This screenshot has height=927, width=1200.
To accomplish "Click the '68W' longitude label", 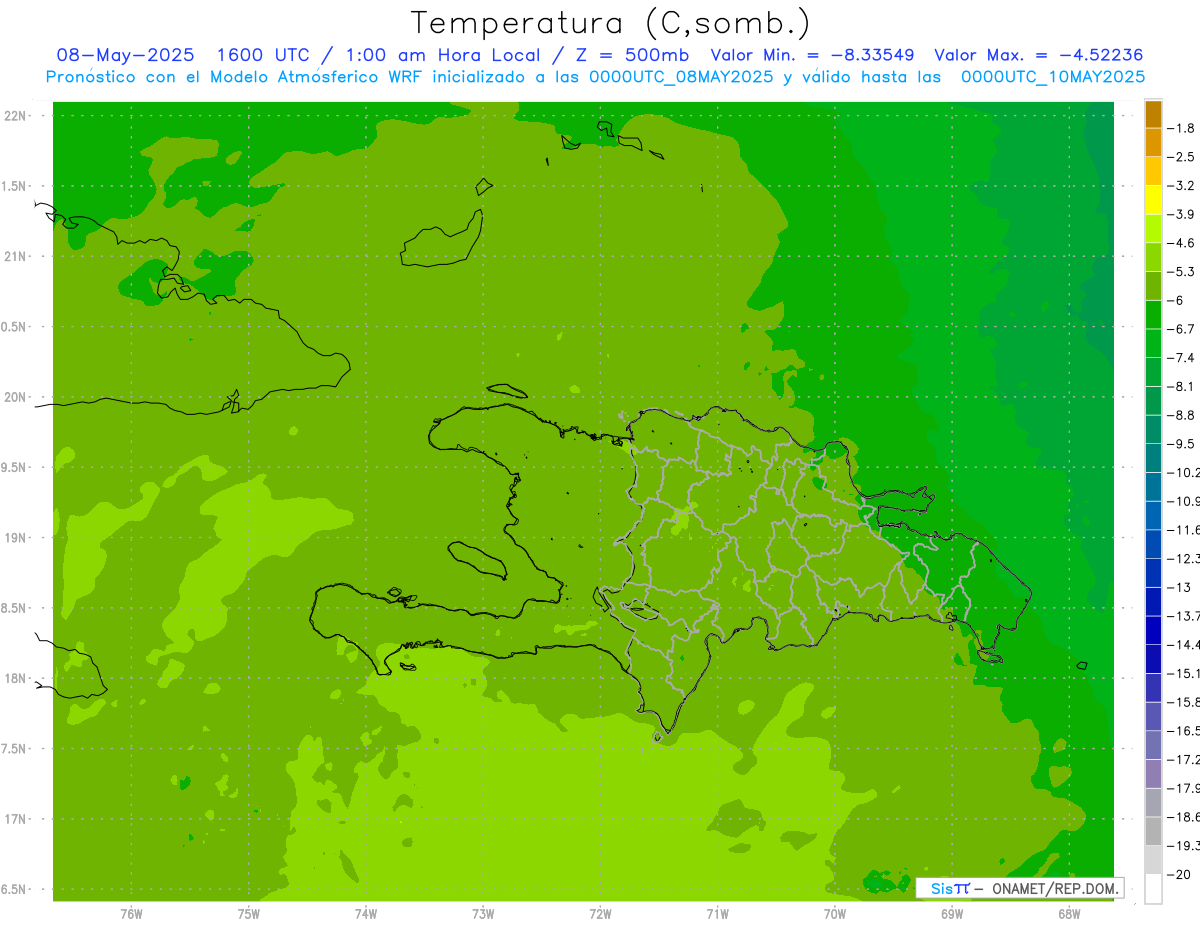I will tap(1069, 914).
